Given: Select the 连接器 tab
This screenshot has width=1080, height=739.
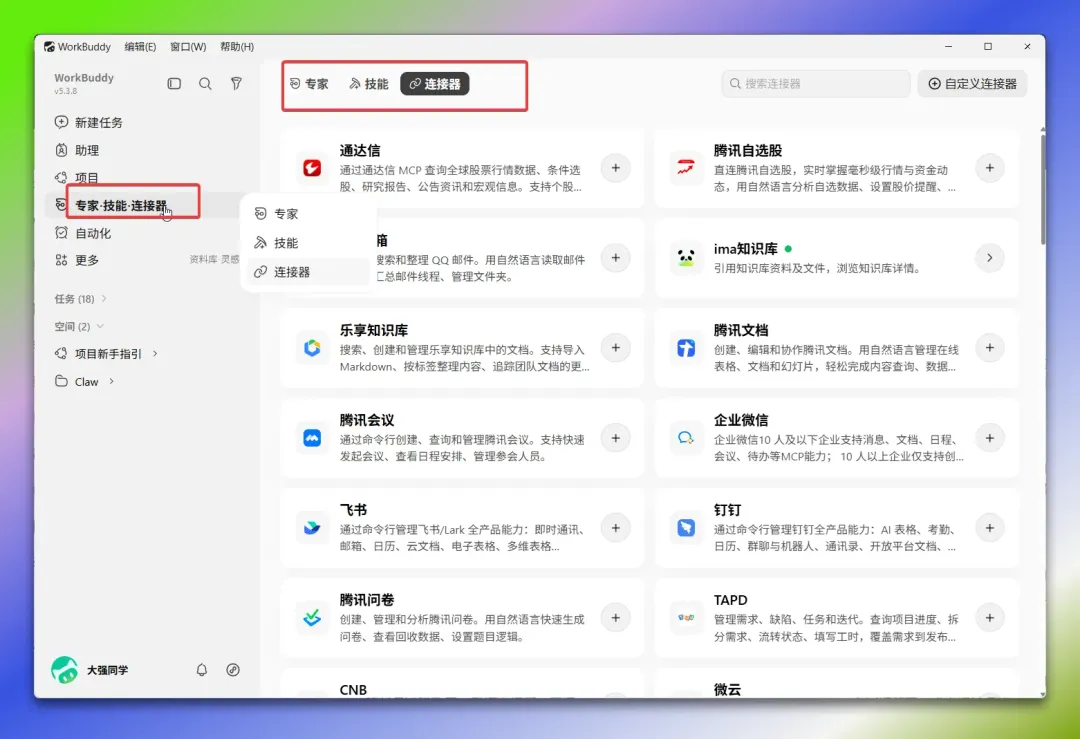Looking at the screenshot, I should 435,84.
